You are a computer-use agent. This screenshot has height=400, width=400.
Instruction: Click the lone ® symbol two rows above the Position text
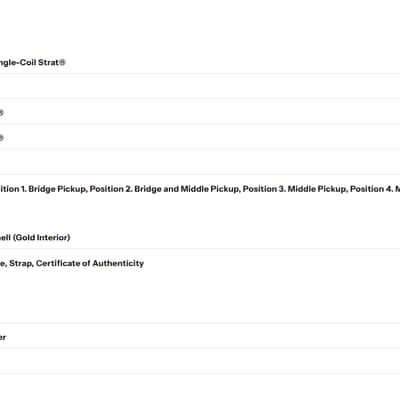(1, 138)
